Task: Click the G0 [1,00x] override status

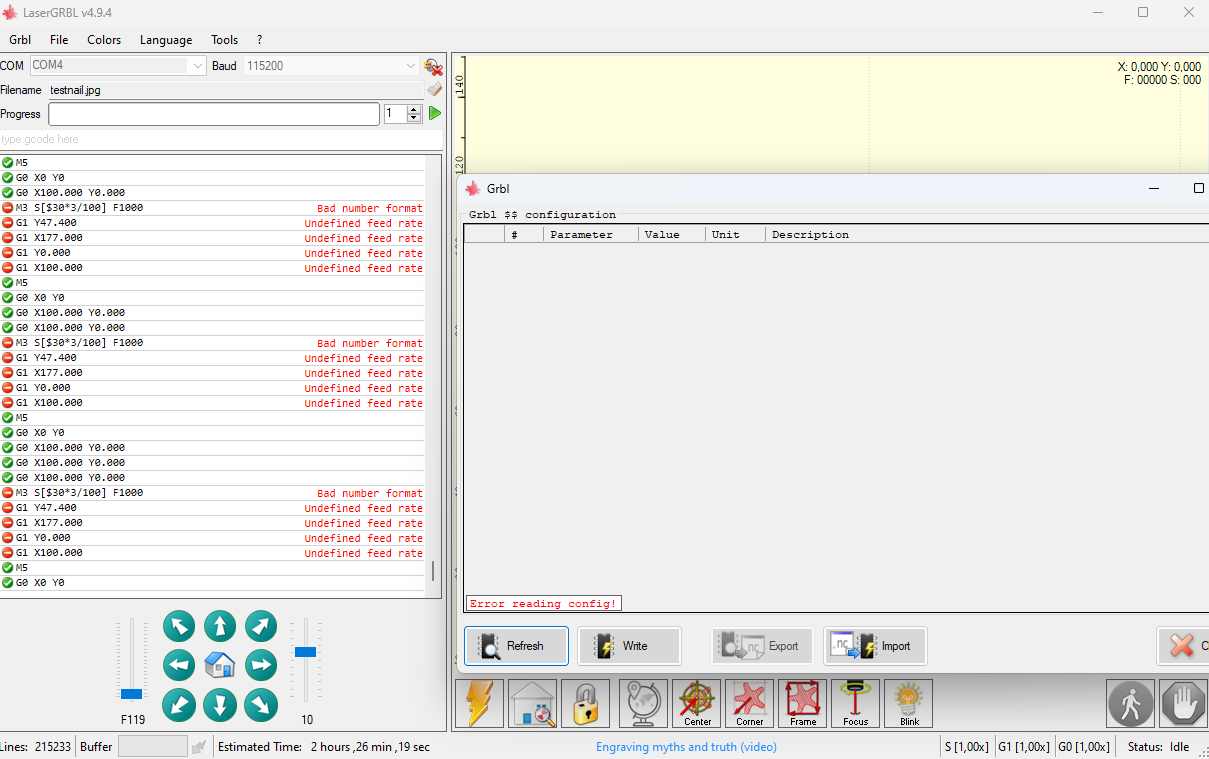Action: [1084, 747]
